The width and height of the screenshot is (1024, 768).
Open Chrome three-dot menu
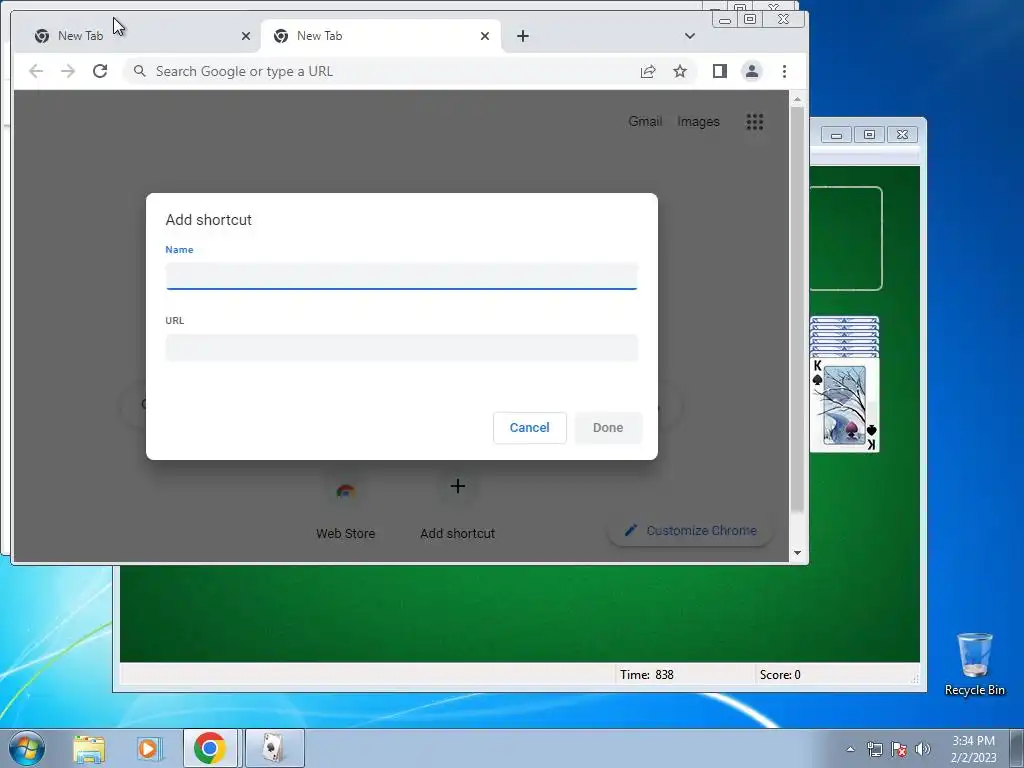click(x=784, y=71)
